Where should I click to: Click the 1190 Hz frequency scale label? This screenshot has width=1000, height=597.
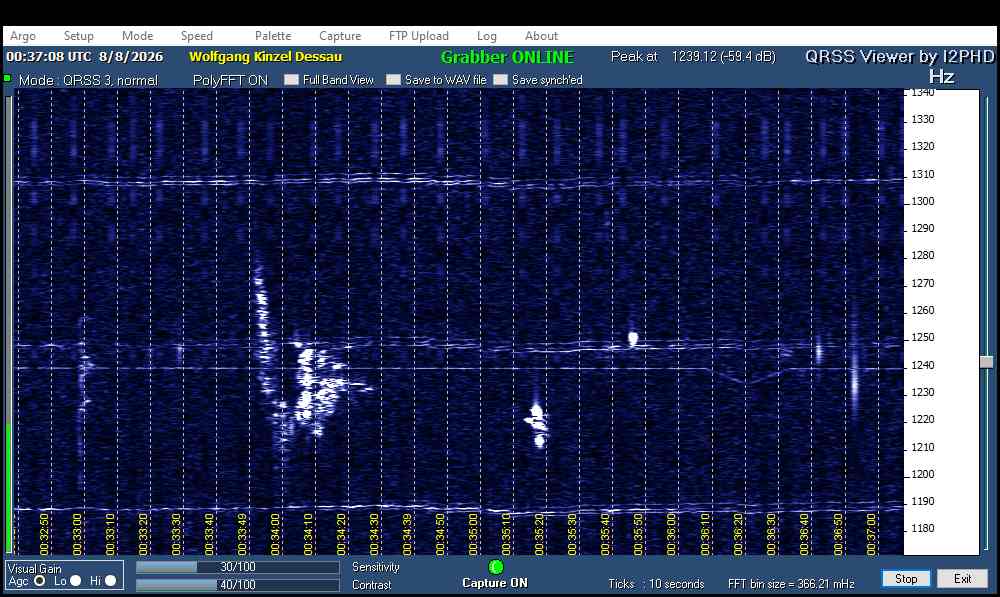[922, 501]
